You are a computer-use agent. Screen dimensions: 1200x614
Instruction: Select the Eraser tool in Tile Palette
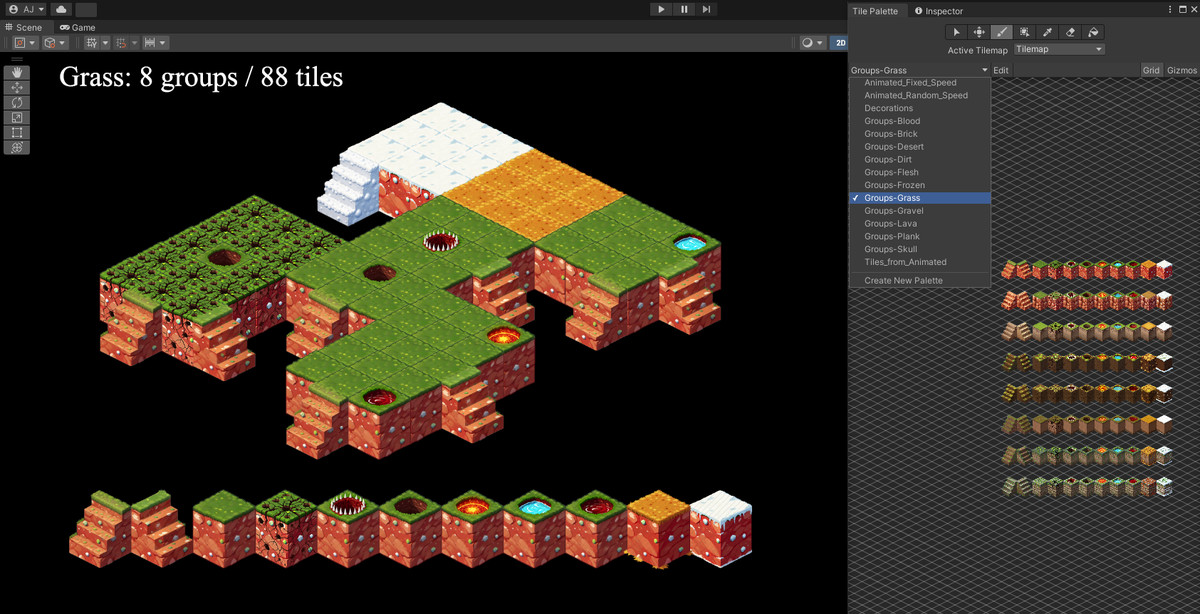click(x=1068, y=32)
